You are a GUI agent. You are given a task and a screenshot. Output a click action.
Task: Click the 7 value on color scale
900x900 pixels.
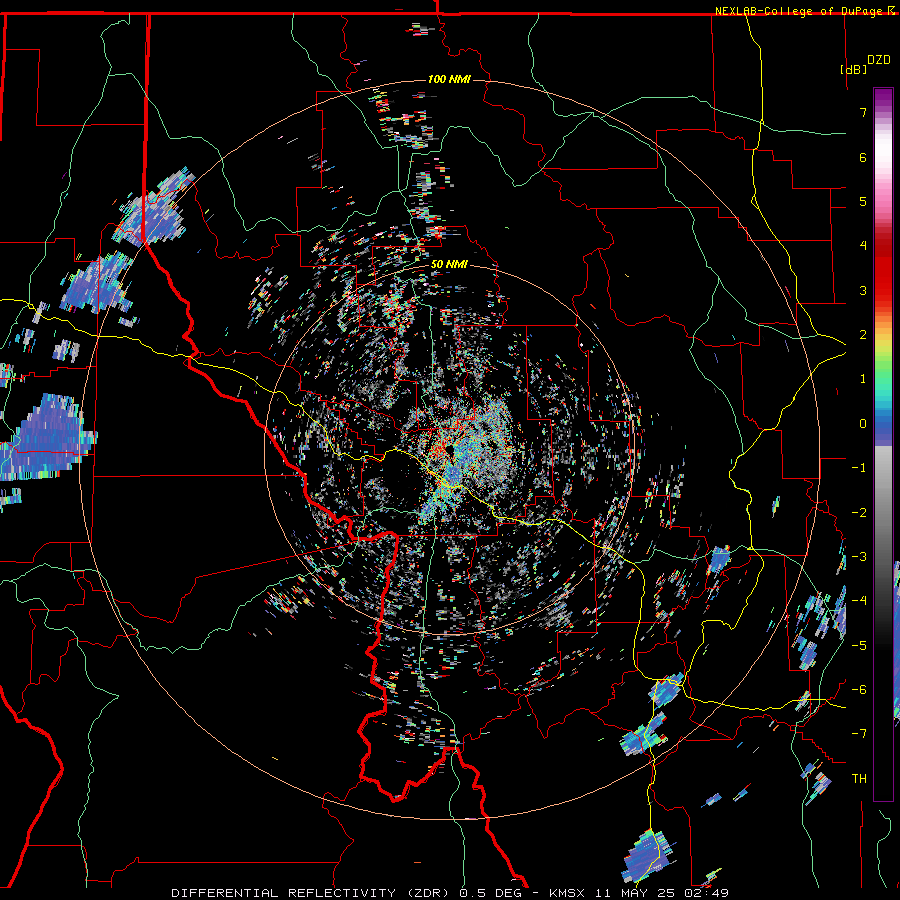pyautogui.click(x=863, y=112)
